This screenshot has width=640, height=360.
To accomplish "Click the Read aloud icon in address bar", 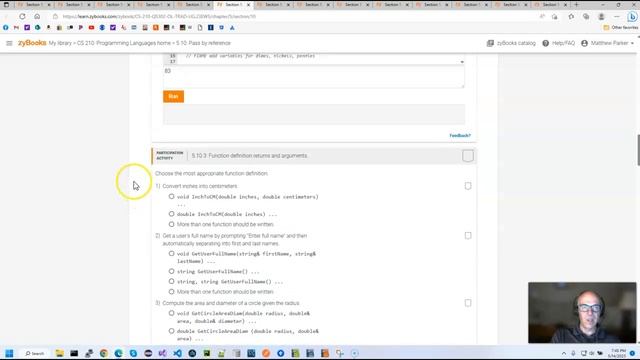I will [542, 17].
